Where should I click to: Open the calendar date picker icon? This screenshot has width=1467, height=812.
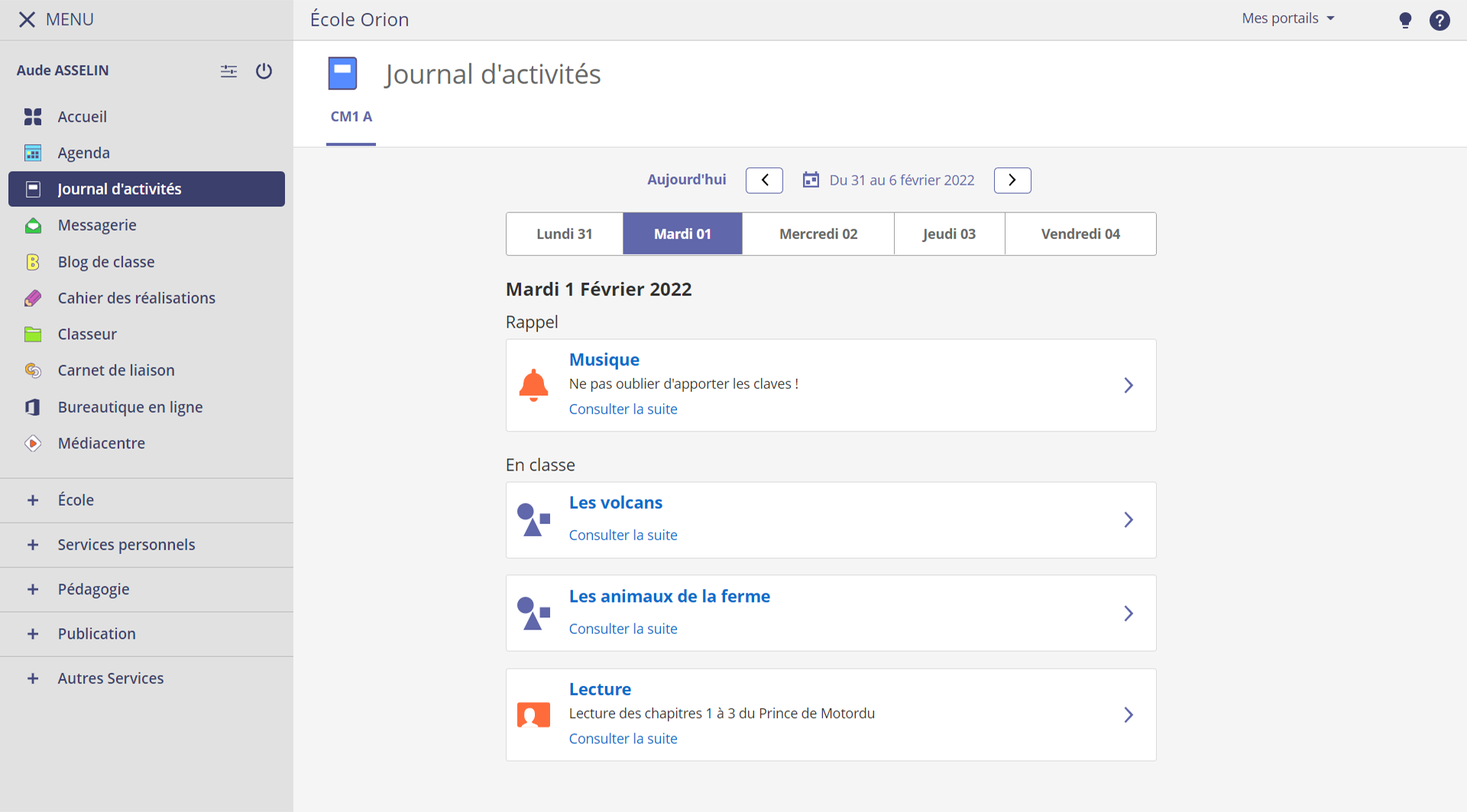[811, 180]
